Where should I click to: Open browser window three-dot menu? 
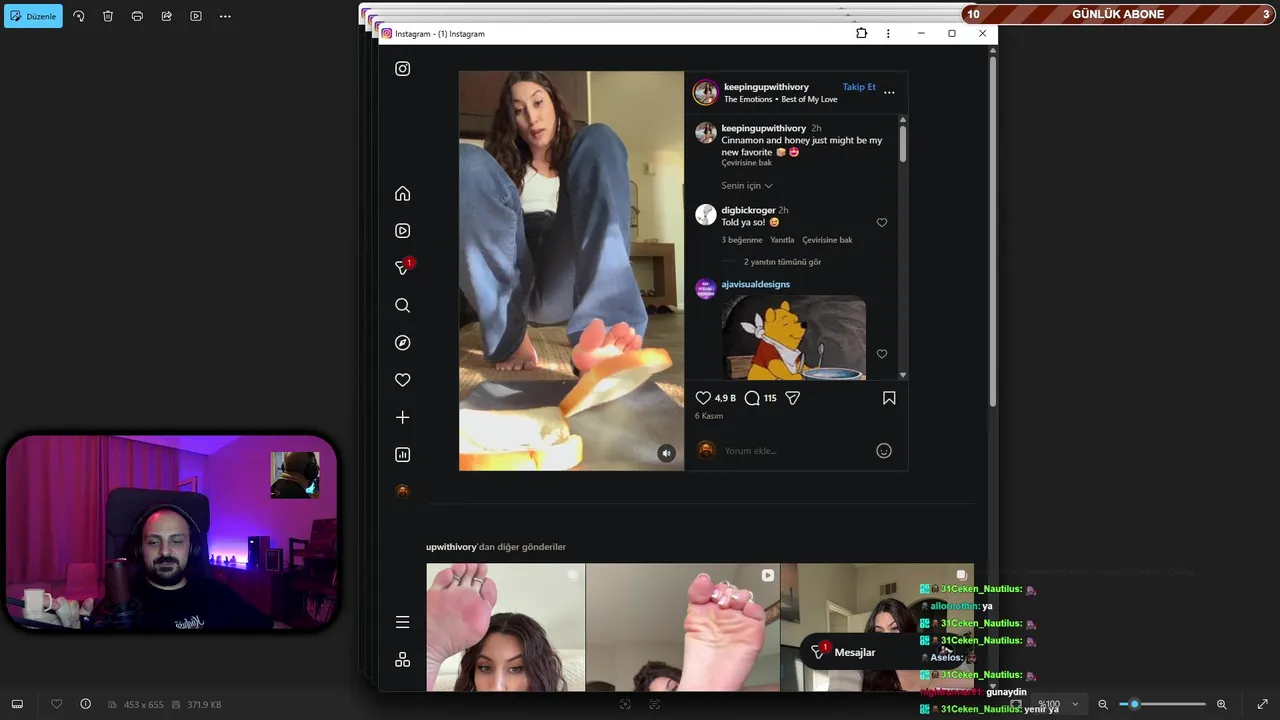(x=888, y=33)
